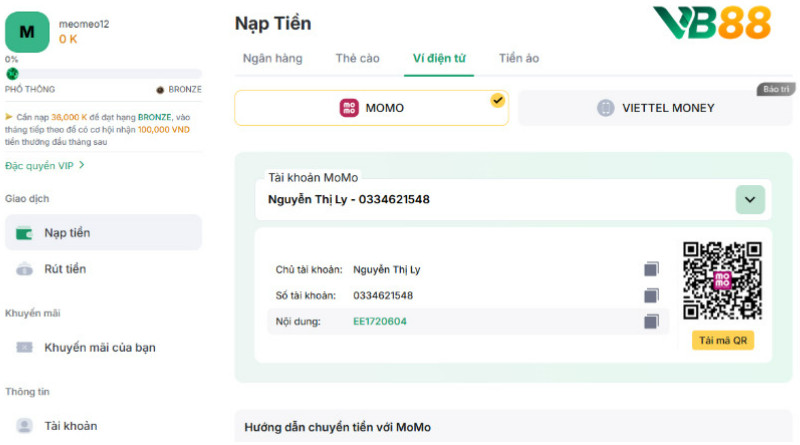Open the Tài khoản MoMo account selector
The image size is (800, 445).
pos(500,199)
